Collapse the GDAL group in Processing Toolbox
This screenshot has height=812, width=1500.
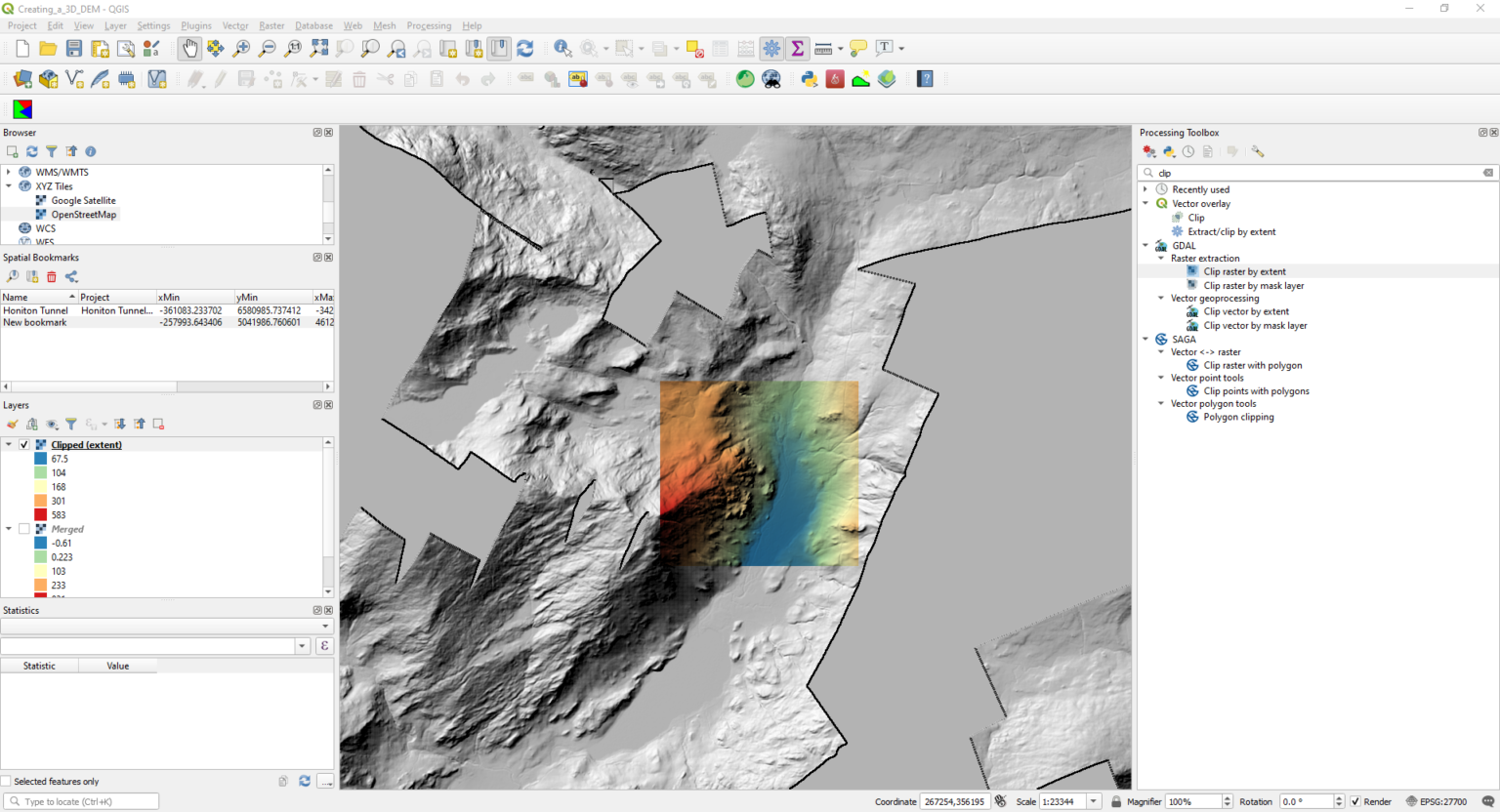(1146, 245)
